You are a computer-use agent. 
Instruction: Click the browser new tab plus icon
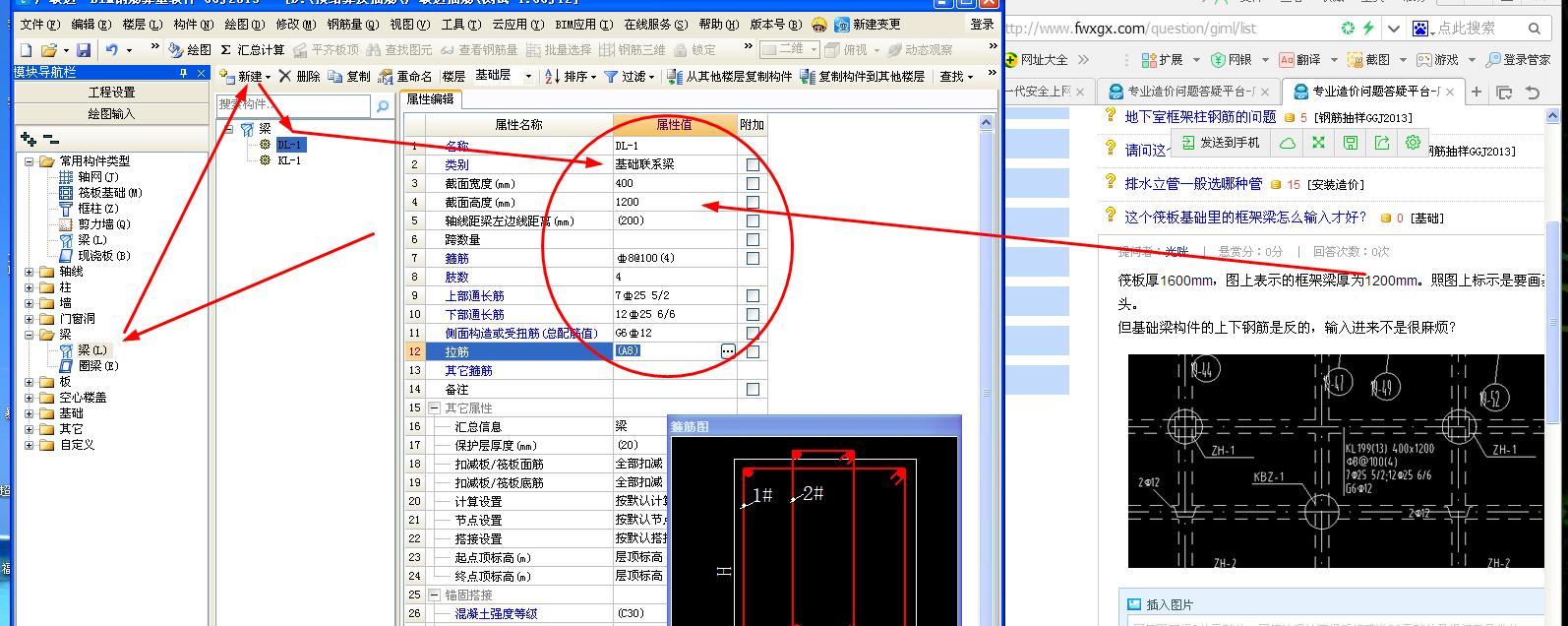point(1476,92)
